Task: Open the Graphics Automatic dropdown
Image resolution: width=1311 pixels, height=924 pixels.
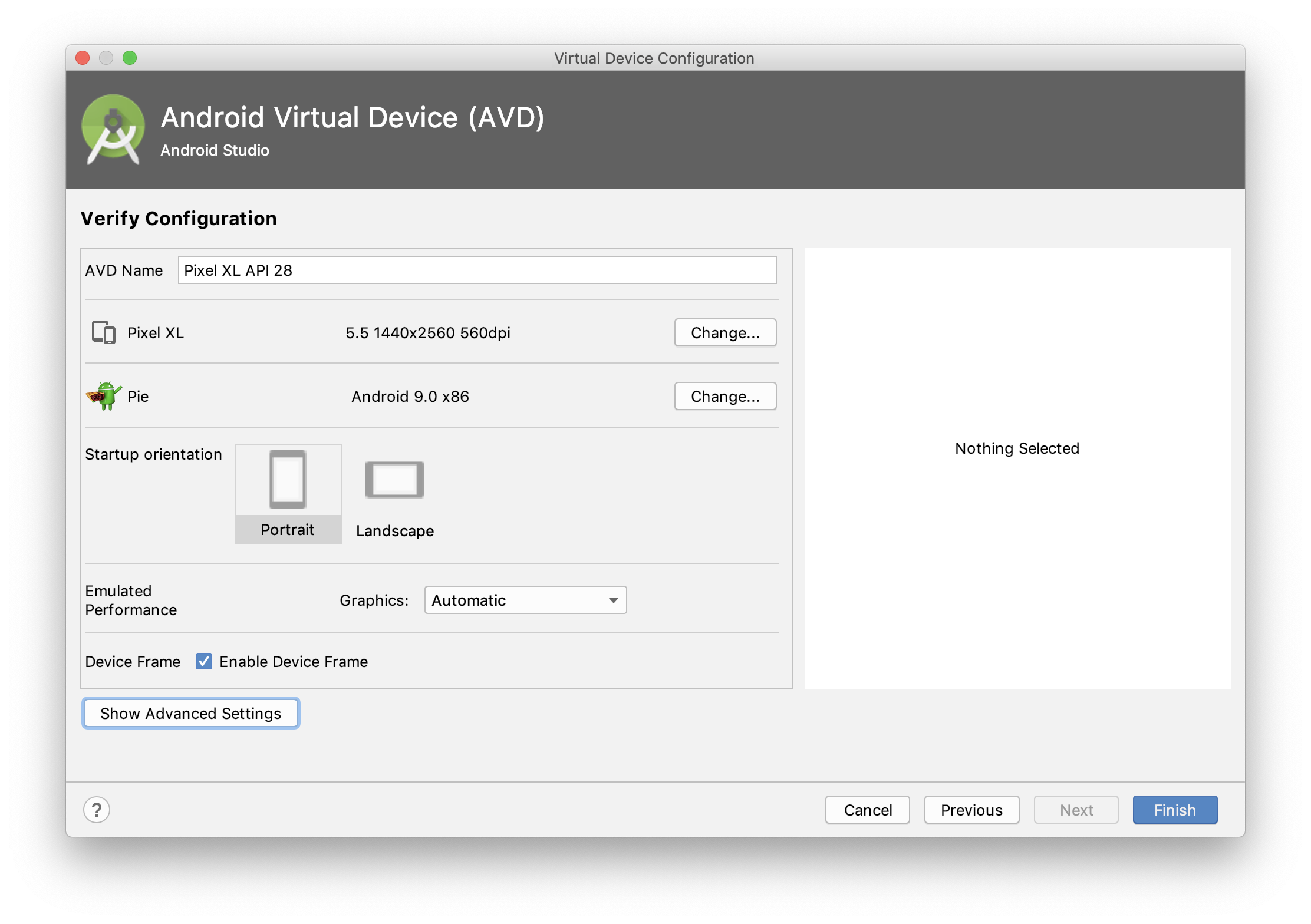Action: [x=525, y=600]
